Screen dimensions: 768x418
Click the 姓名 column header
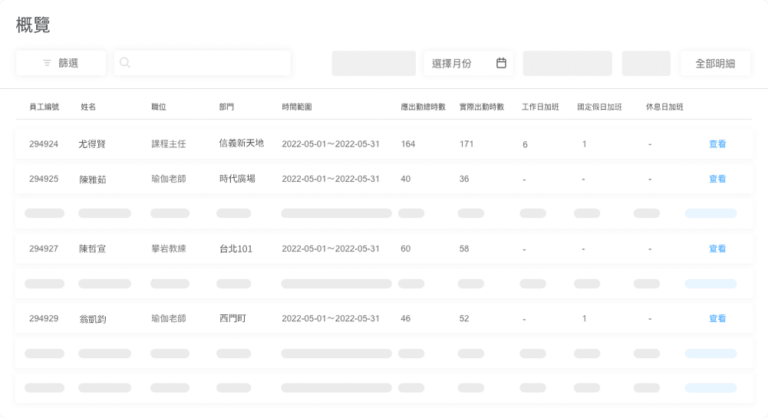88,106
